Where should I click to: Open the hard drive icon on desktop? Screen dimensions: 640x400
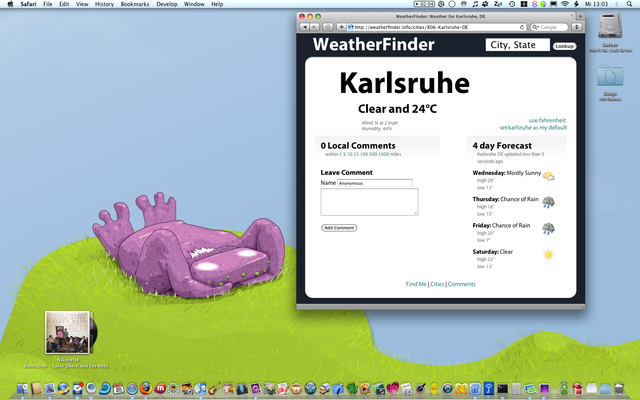click(610, 26)
